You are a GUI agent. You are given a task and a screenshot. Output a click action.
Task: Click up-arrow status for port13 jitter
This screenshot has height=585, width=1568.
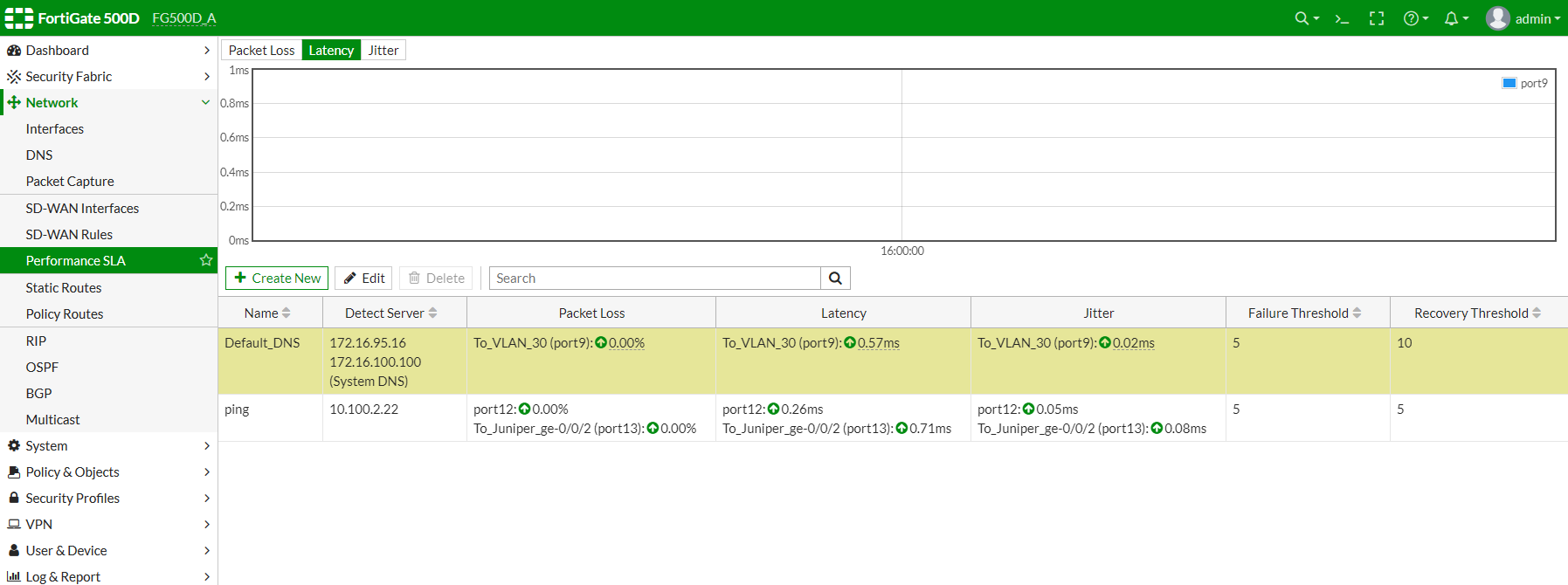1157,429
